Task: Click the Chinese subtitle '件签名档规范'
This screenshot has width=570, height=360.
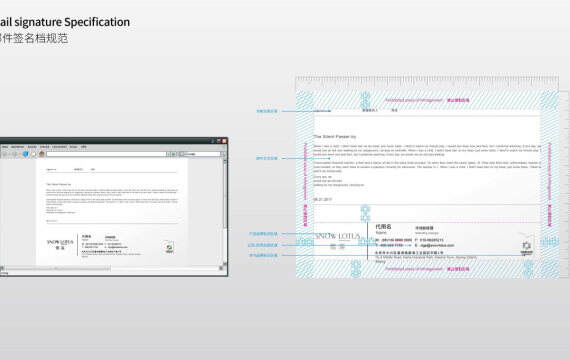Action: pyautogui.click(x=35, y=39)
